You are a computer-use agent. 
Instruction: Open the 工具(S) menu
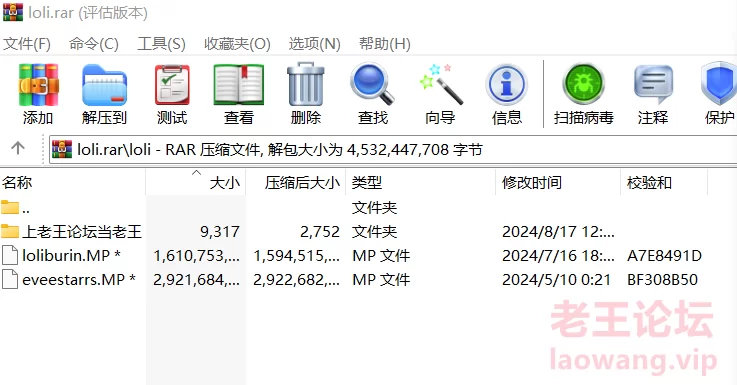point(161,44)
